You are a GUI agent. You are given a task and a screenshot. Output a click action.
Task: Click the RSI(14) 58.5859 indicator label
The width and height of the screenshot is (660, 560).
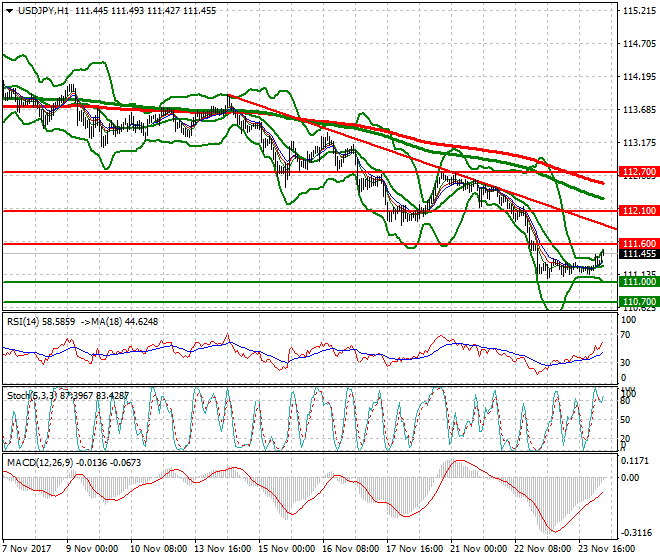[41, 322]
